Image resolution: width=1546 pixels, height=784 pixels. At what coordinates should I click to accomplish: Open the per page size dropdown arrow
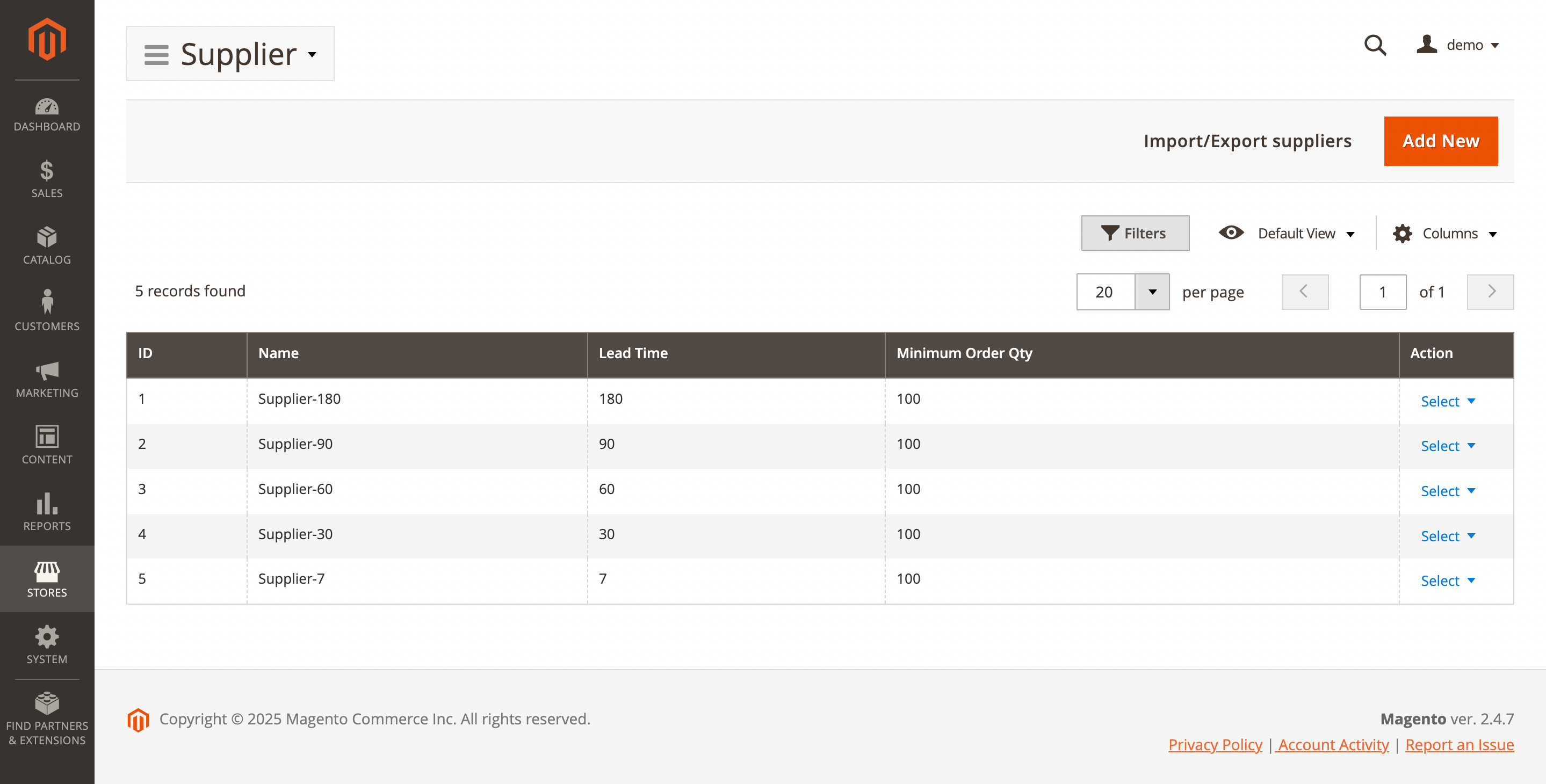click(1152, 292)
